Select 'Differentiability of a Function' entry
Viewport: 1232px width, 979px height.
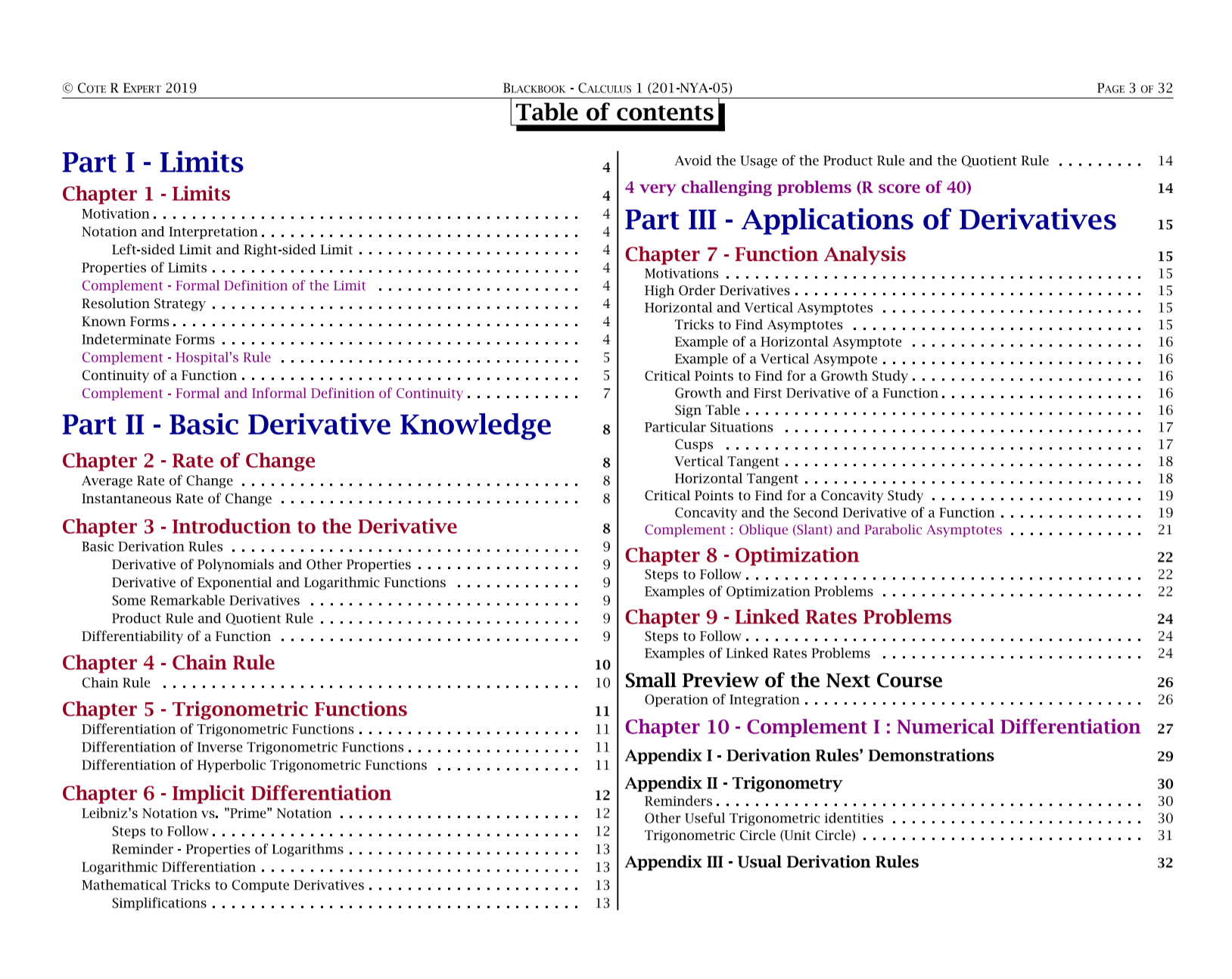click(176, 637)
